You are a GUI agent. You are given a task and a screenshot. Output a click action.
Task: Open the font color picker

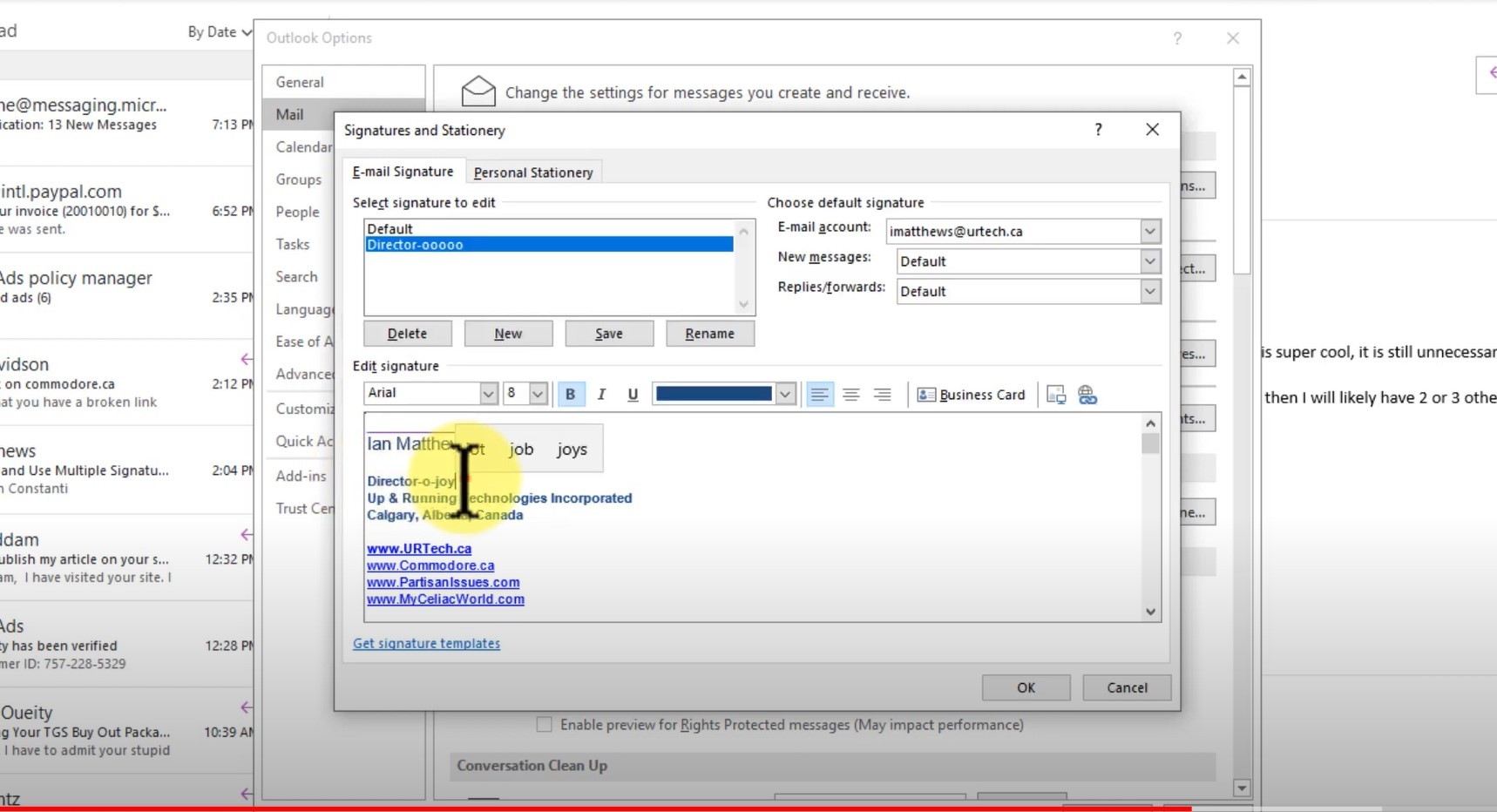pyautogui.click(x=785, y=394)
